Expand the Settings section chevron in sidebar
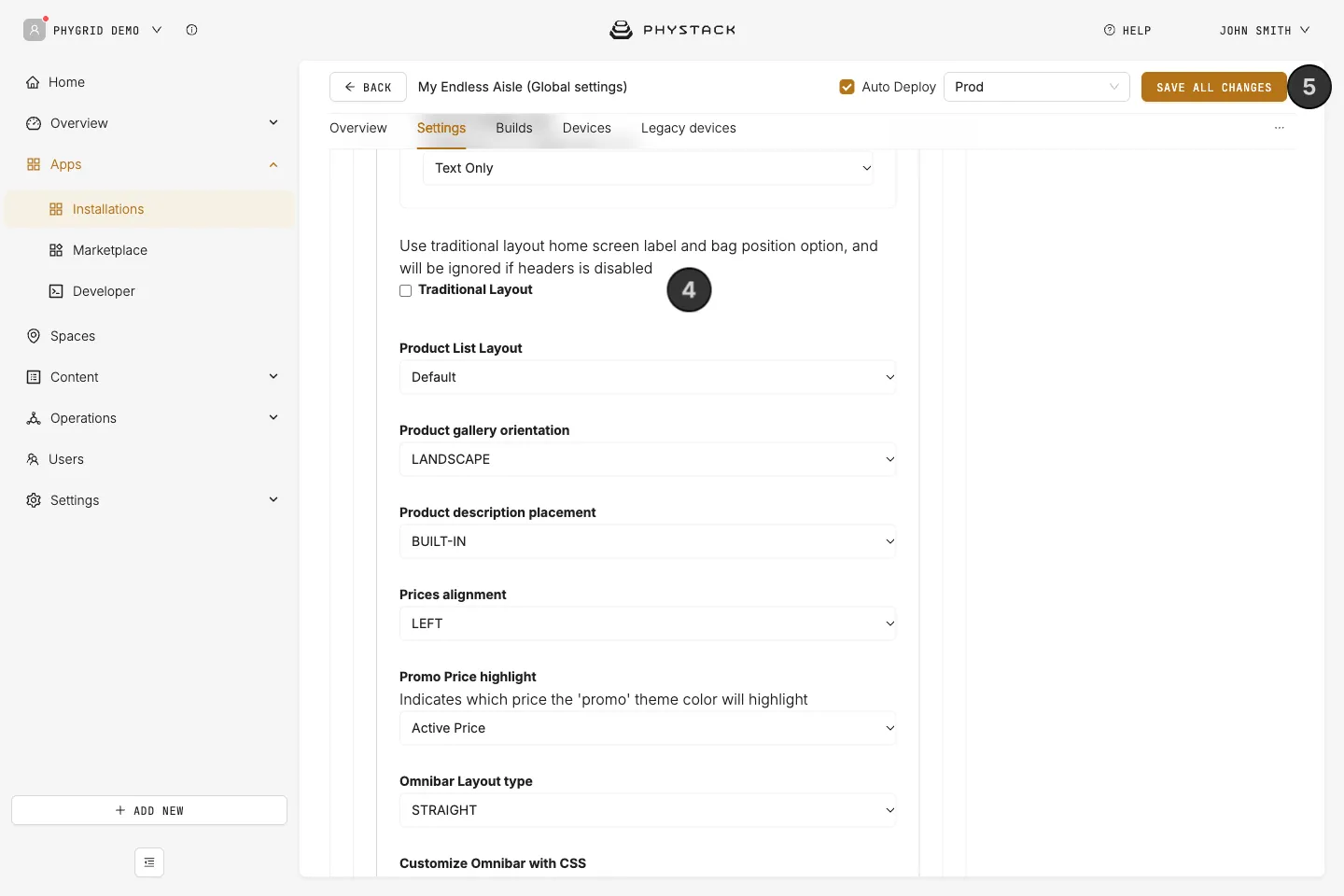The image size is (1344, 896). pyautogui.click(x=273, y=499)
